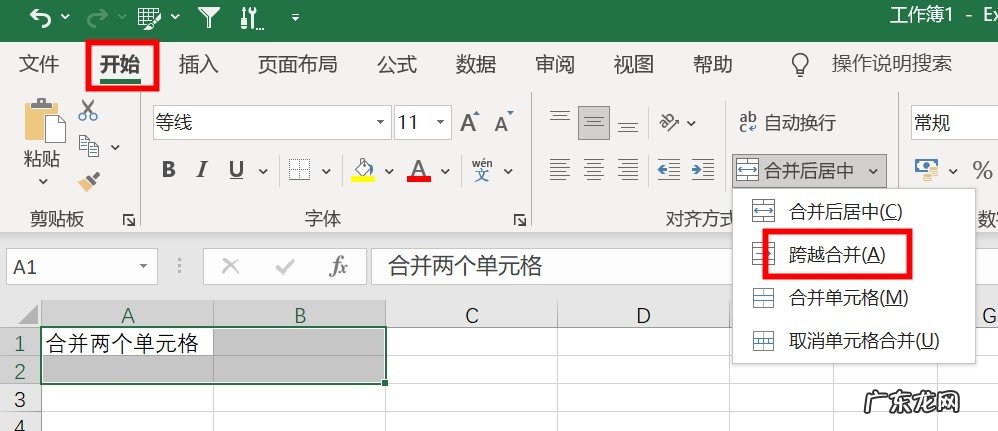Switch to the 数据 tab
The width and height of the screenshot is (998, 431).
pyautogui.click(x=475, y=64)
